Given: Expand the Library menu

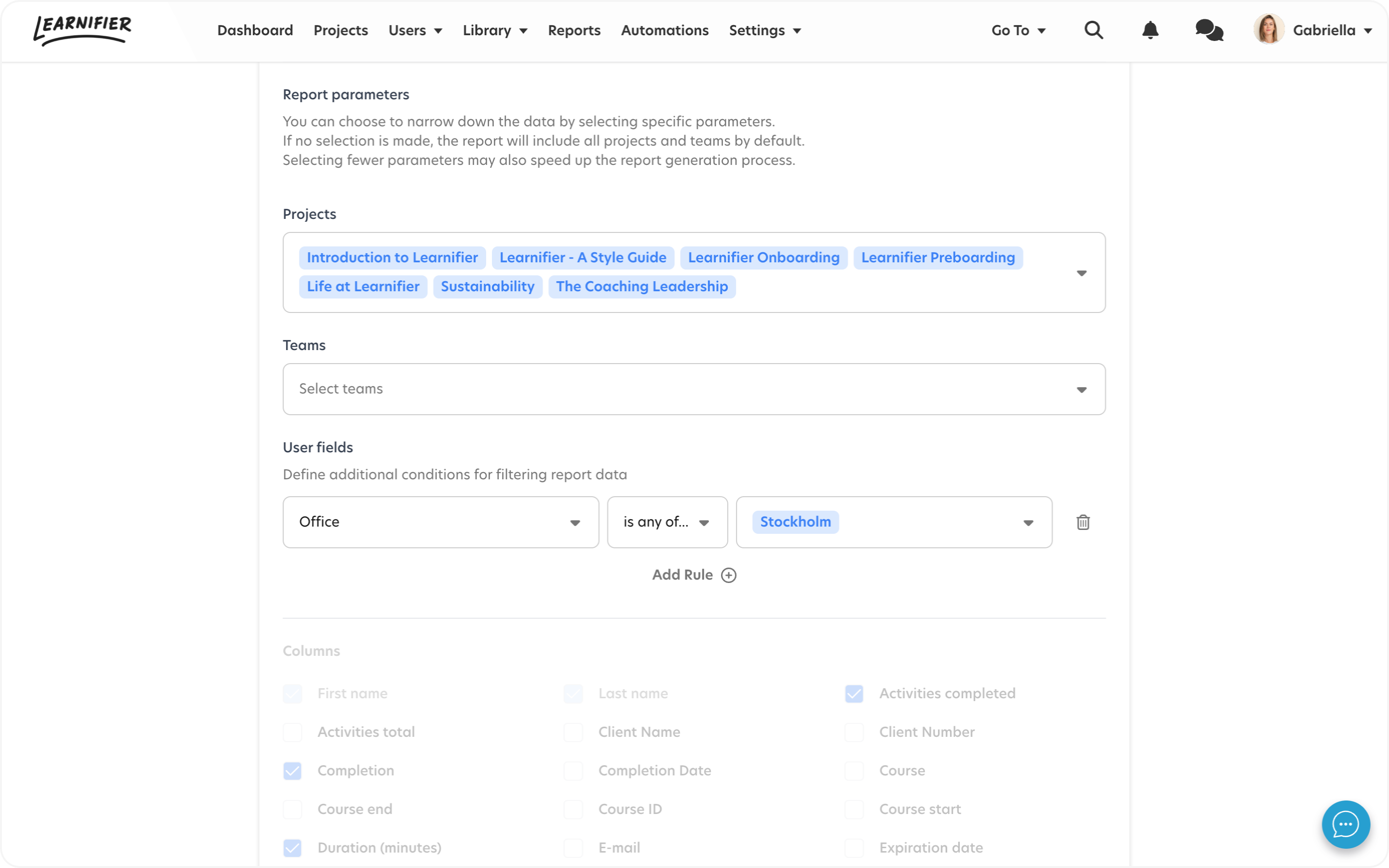Looking at the screenshot, I should click(495, 30).
